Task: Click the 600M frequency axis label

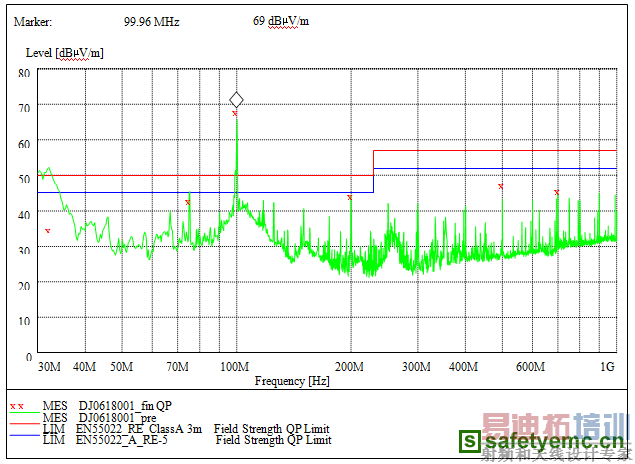Action: click(530, 367)
